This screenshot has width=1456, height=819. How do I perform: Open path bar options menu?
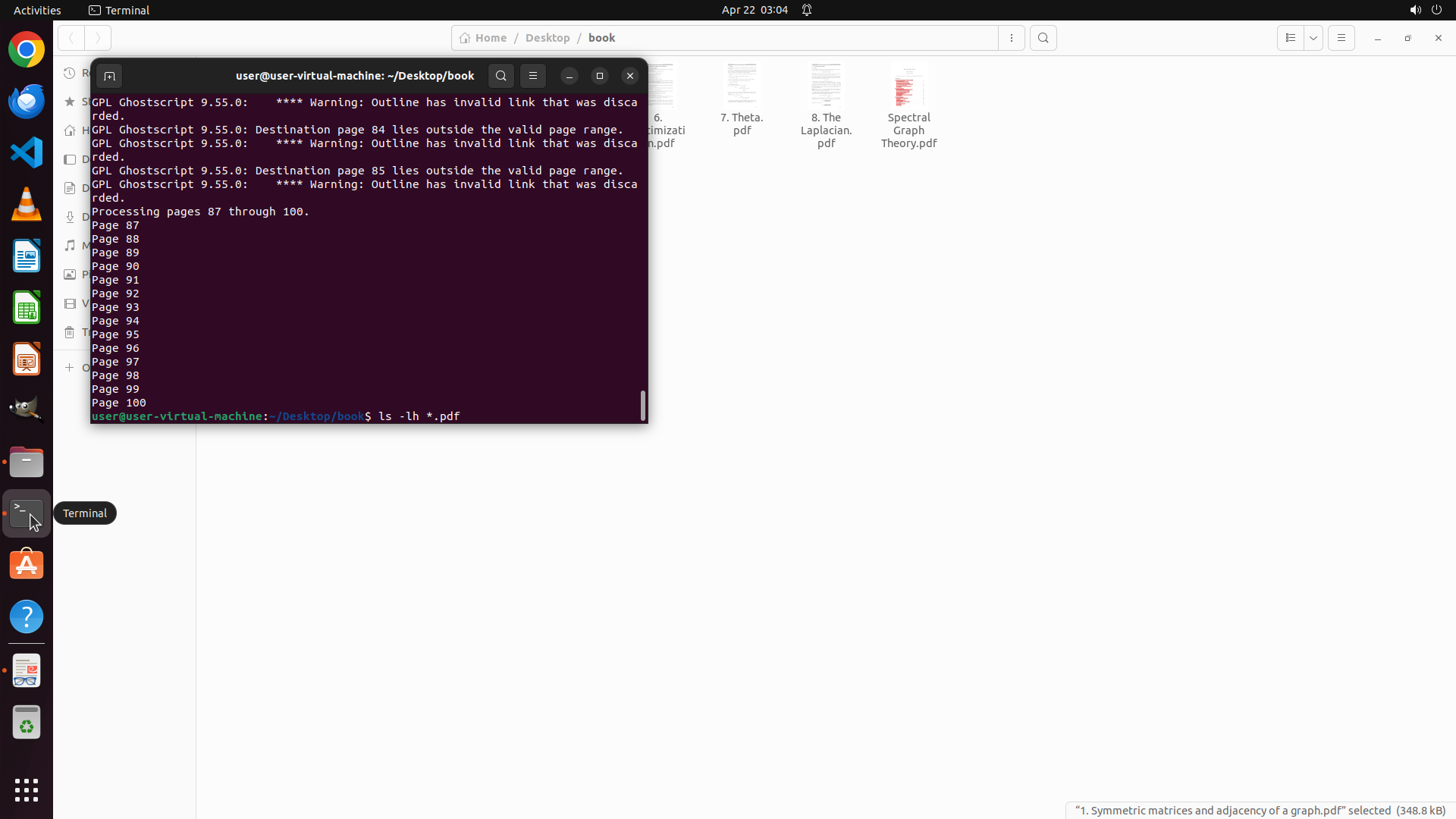click(1011, 38)
